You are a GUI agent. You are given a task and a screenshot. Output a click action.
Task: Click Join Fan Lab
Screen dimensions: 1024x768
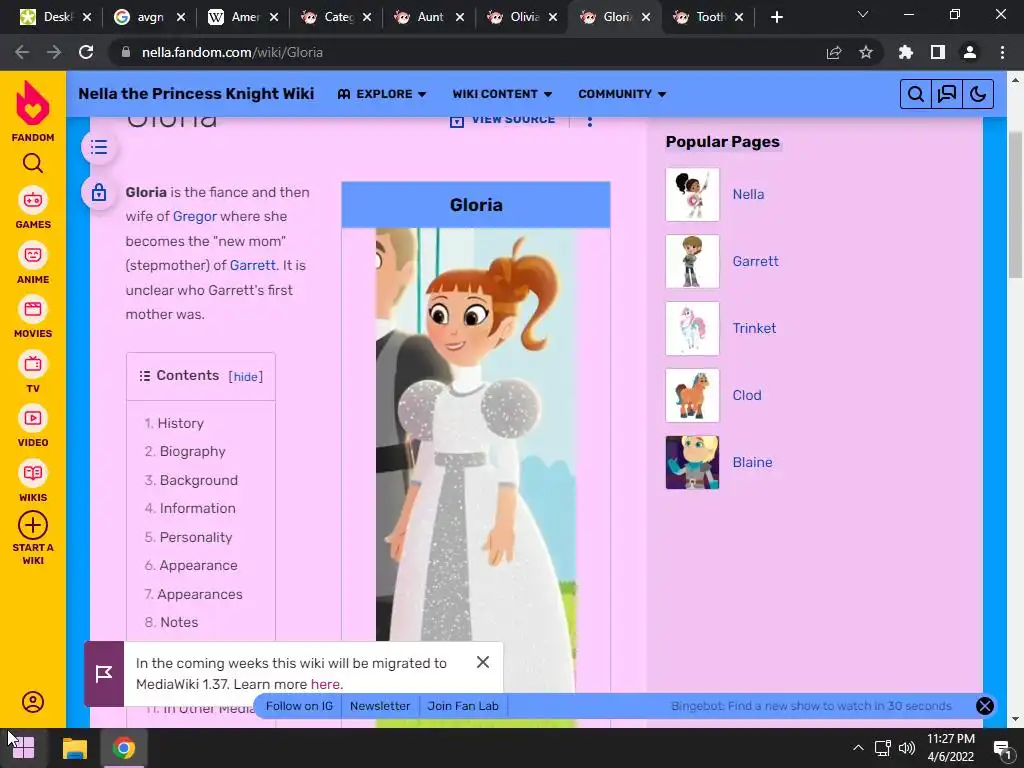pos(463,706)
